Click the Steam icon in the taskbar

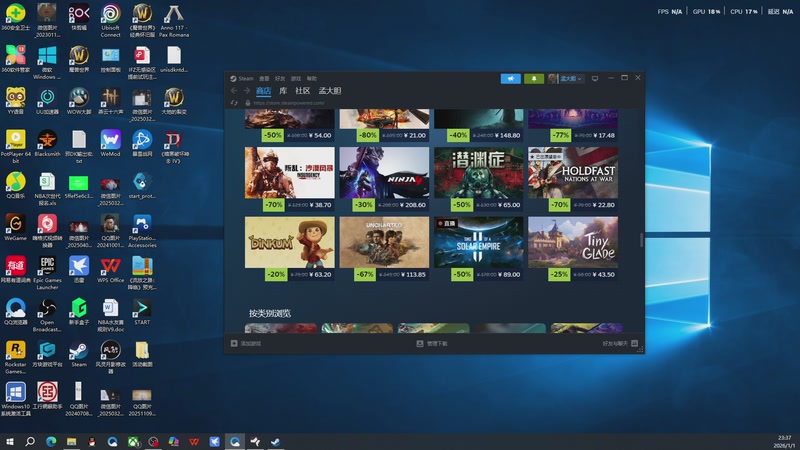click(276, 441)
